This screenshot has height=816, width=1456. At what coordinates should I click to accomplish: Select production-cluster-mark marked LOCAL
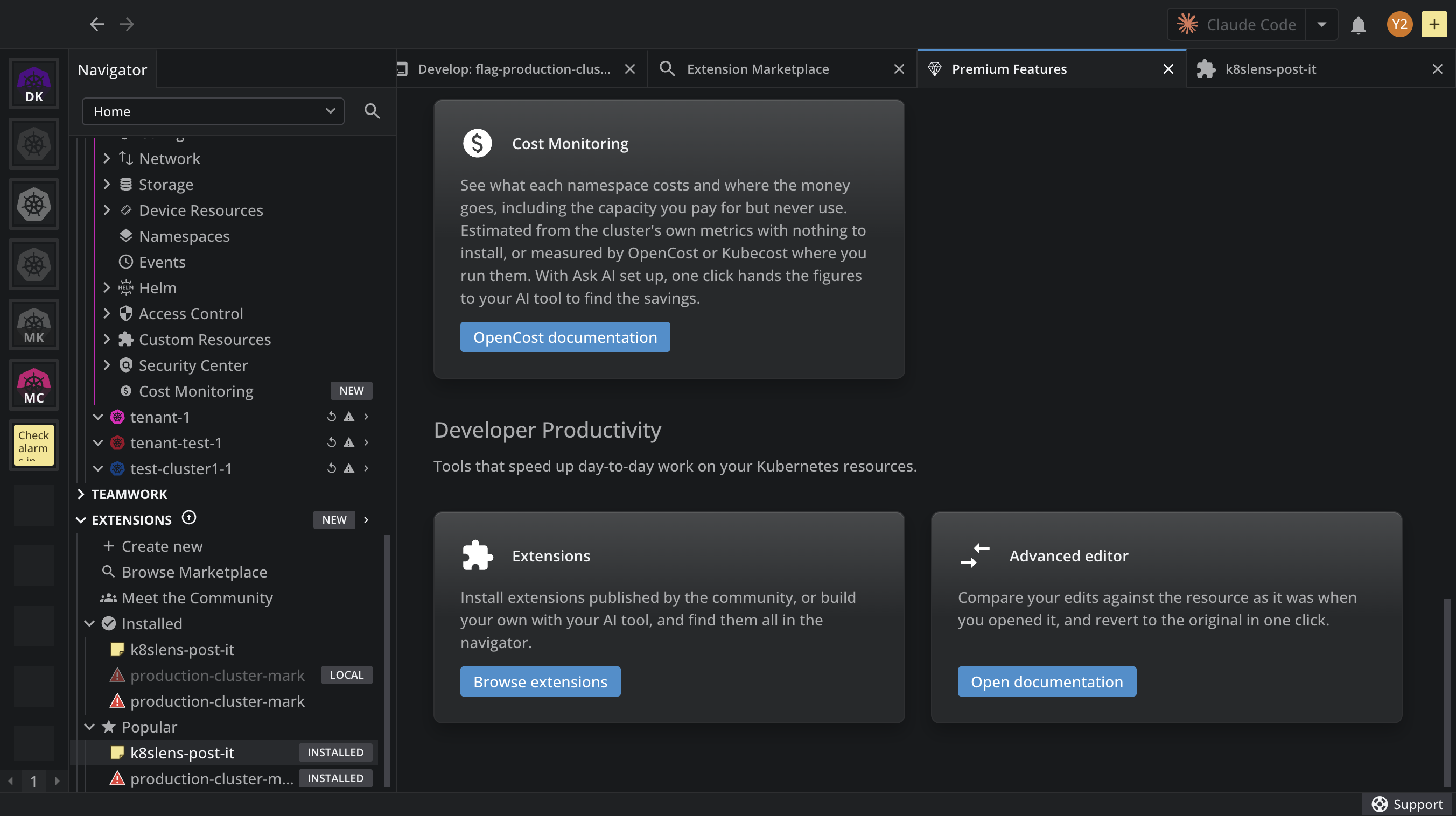tap(217, 676)
